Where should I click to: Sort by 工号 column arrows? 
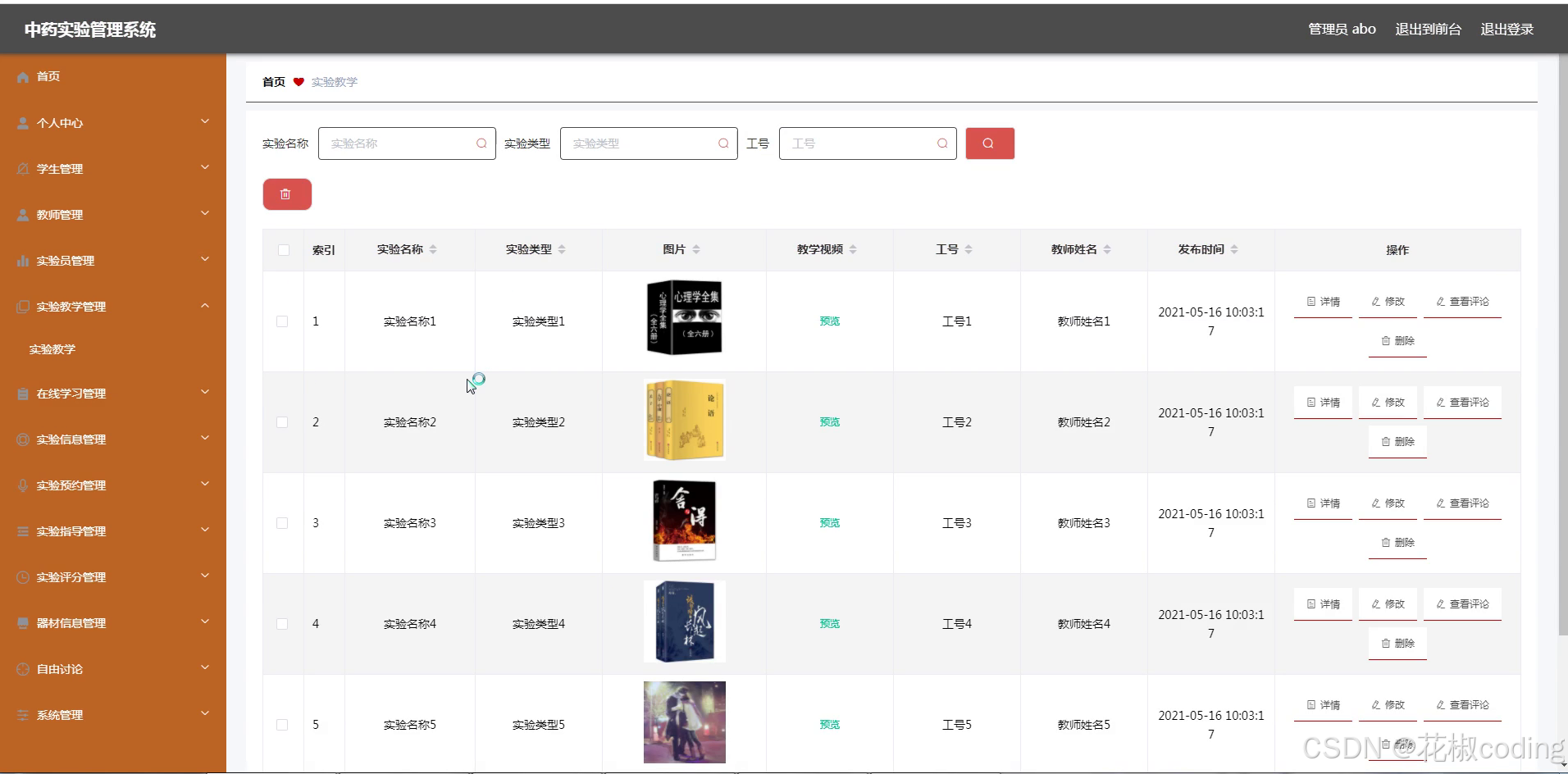969,249
